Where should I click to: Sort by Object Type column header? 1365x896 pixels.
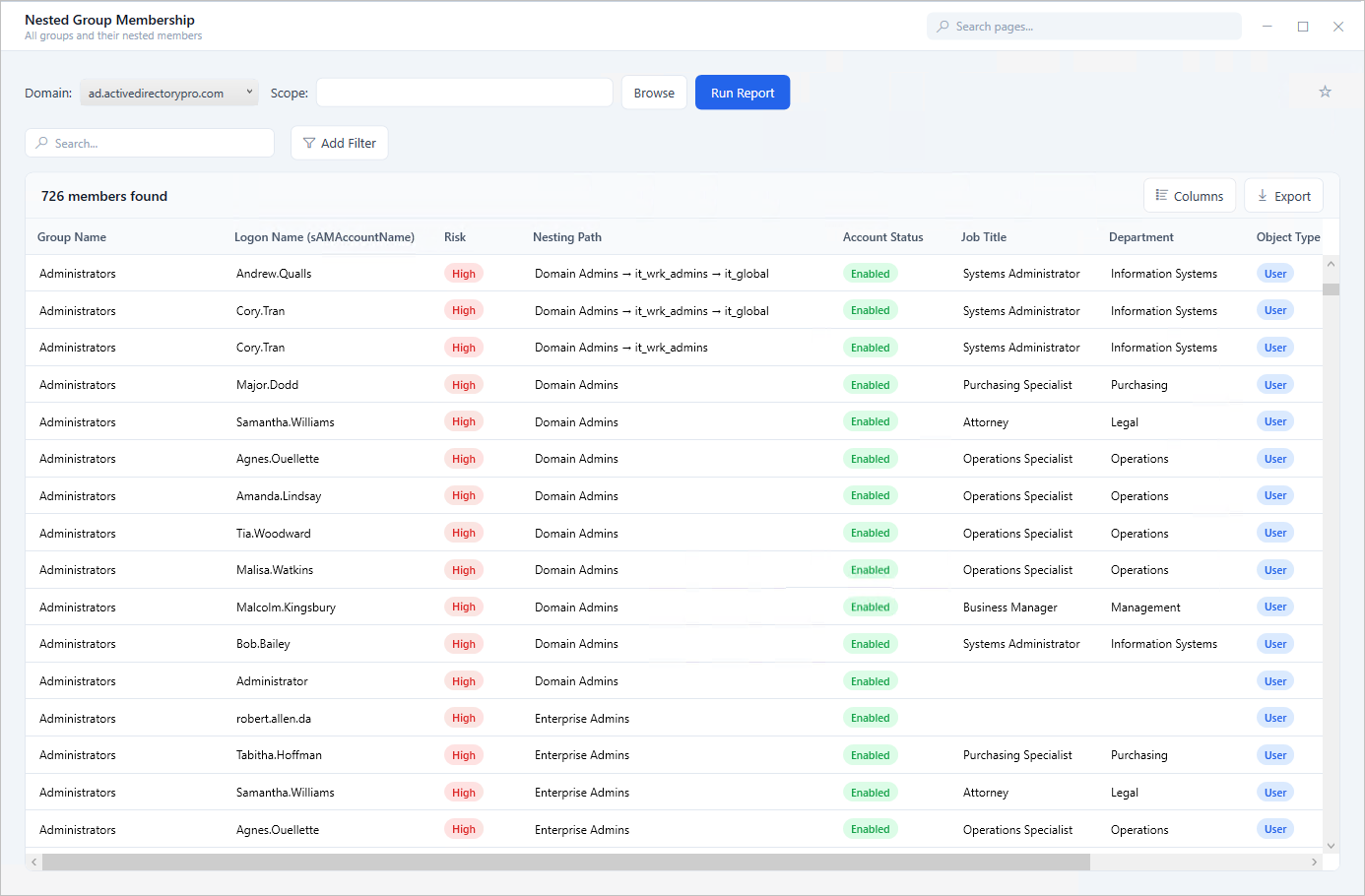tap(1288, 237)
